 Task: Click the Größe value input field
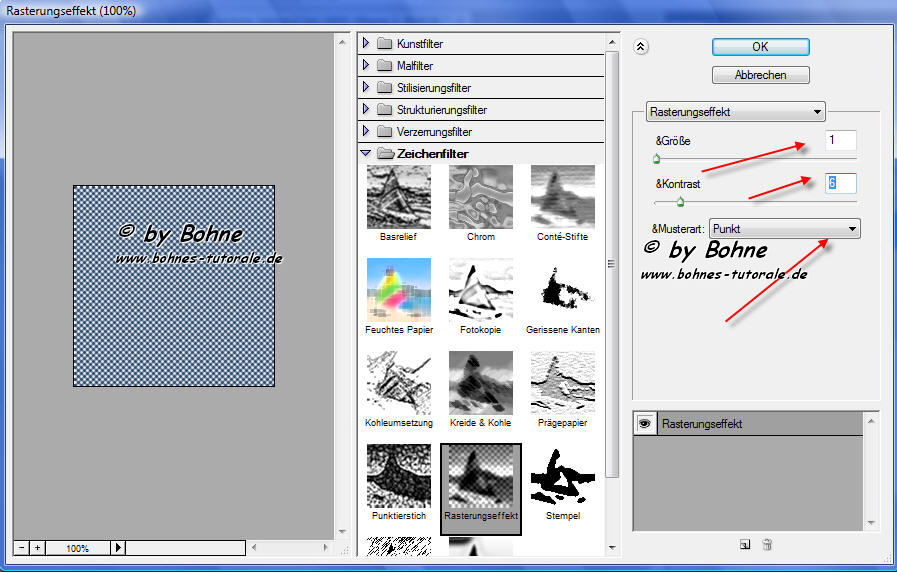840,141
